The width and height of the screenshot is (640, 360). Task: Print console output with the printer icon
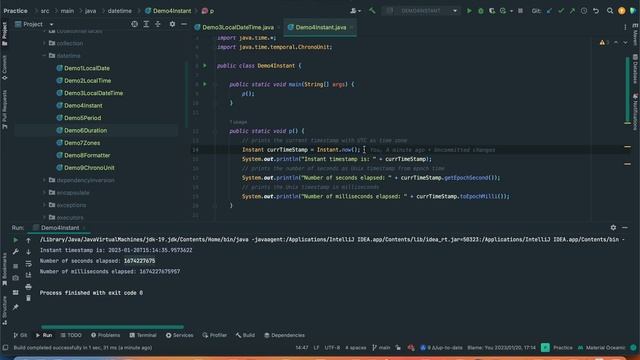[28, 287]
